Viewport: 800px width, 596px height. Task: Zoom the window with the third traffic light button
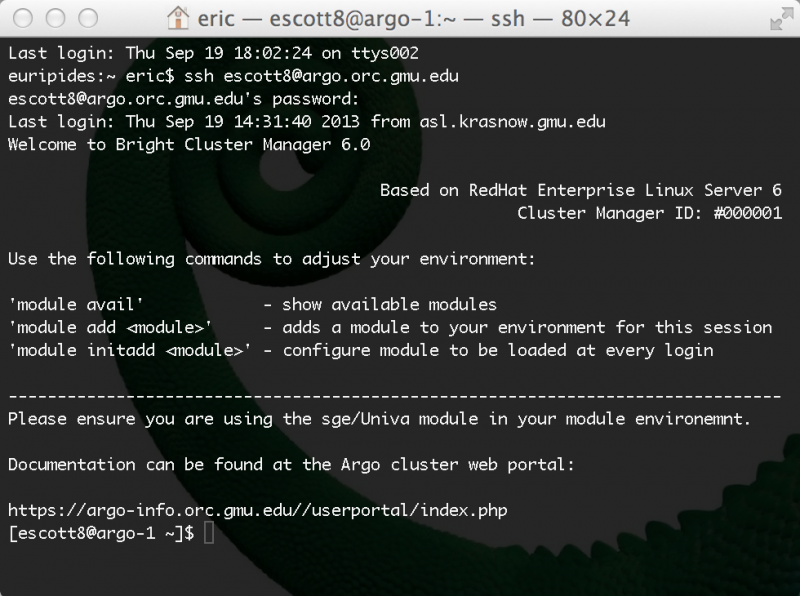tap(88, 18)
